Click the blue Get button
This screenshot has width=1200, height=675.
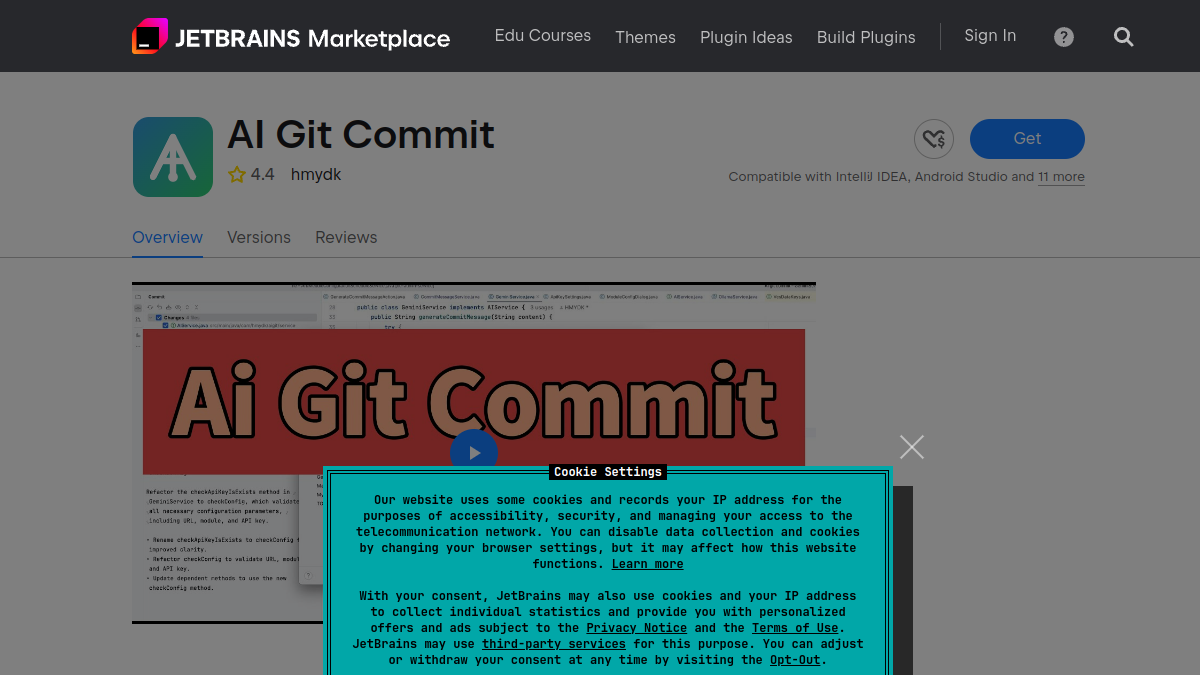click(x=1027, y=139)
